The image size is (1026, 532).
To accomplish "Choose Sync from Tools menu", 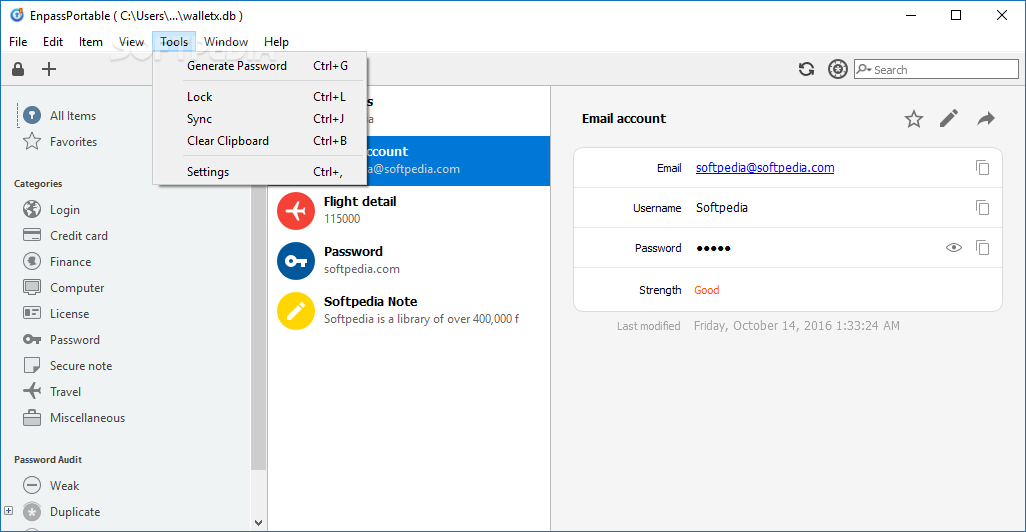I will 260,119.
